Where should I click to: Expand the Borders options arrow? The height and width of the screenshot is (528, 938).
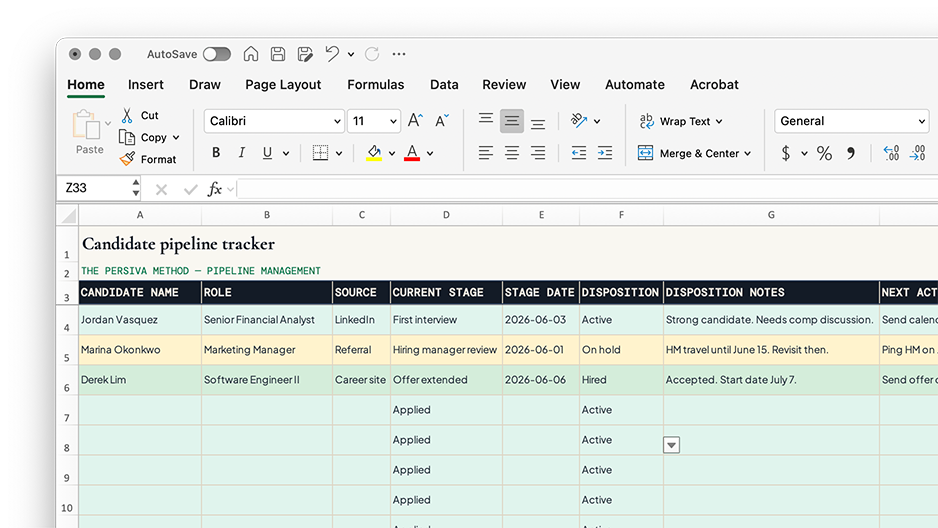point(339,154)
